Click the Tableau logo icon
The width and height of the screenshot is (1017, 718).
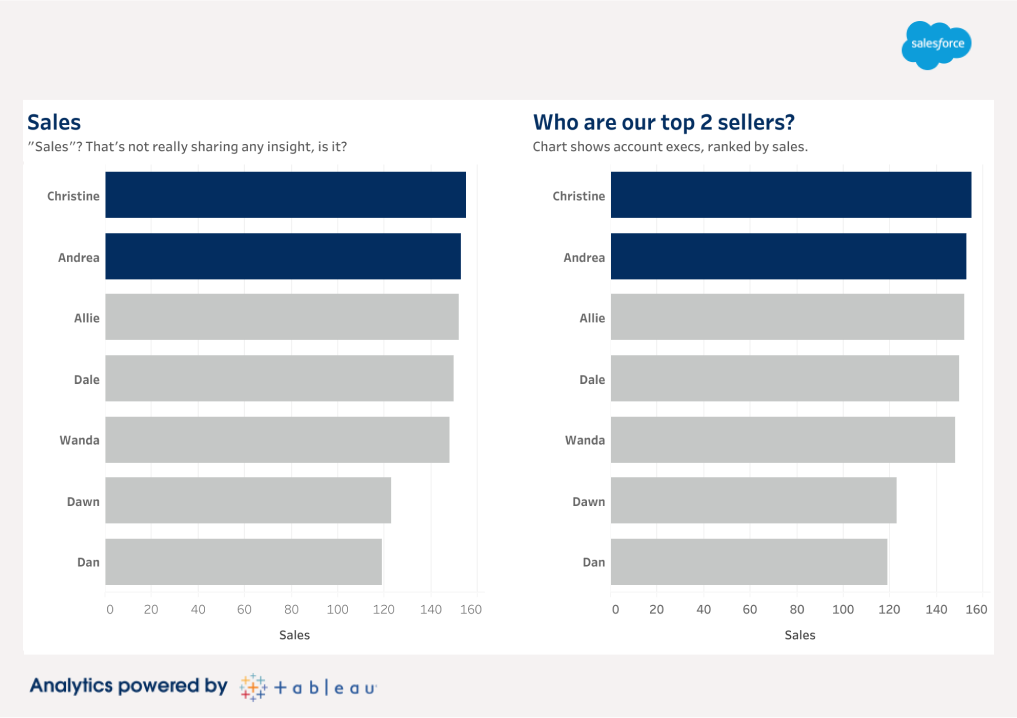[253, 687]
